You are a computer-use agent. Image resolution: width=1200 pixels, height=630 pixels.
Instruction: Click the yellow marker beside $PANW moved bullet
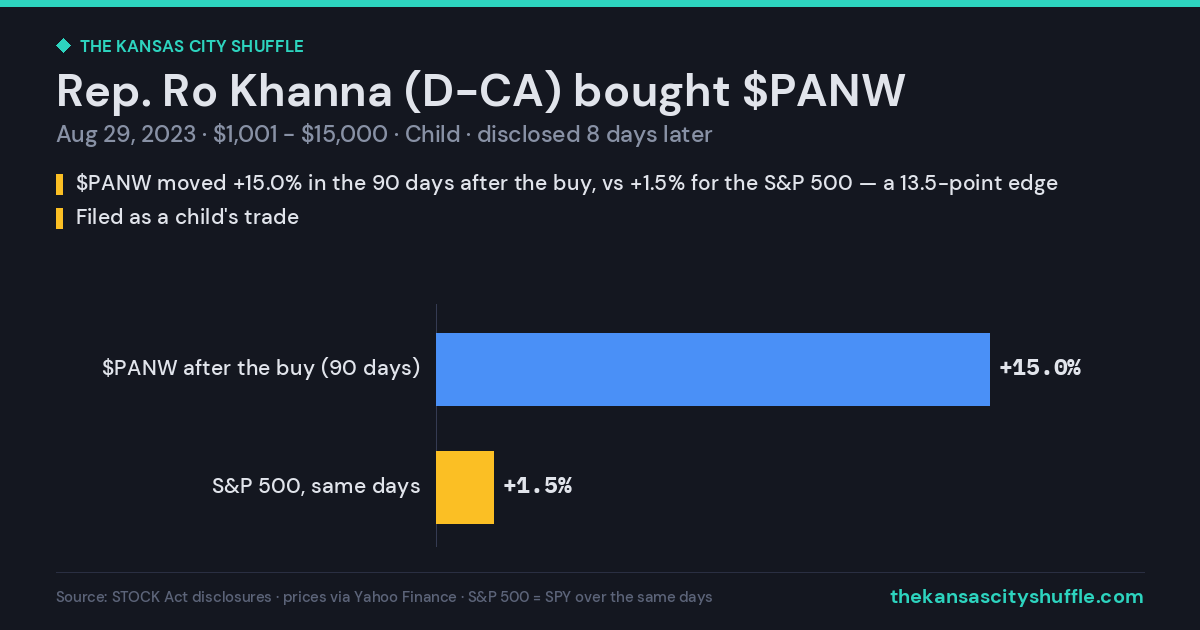point(60,184)
